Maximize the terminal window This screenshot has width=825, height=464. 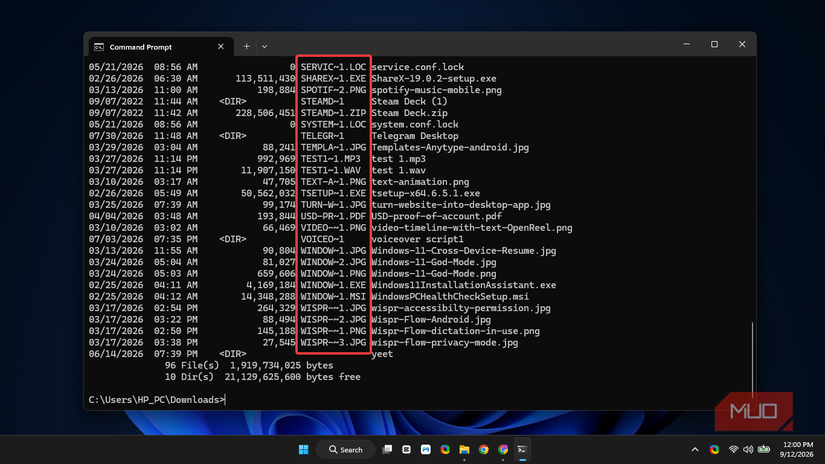coord(714,44)
